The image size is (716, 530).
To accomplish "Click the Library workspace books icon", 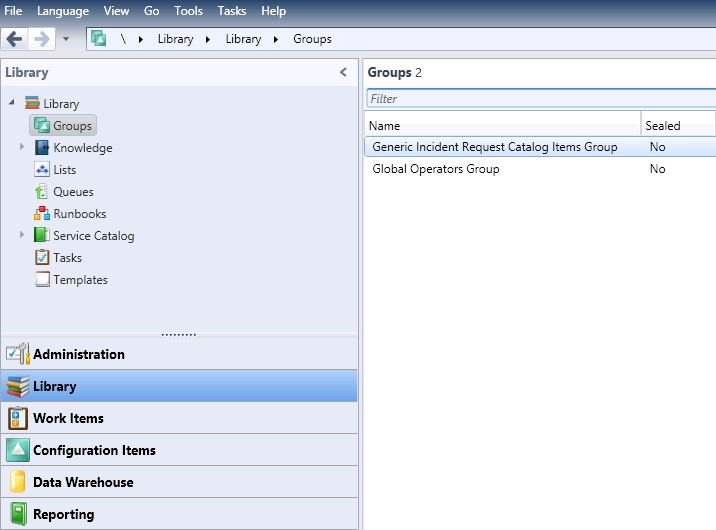I will (x=18, y=386).
